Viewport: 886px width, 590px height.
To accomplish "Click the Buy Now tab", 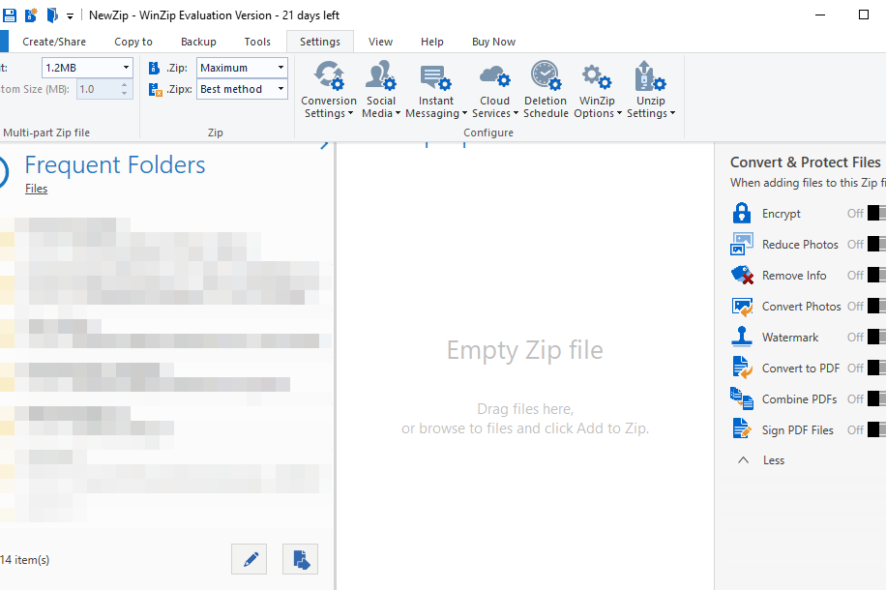I will (493, 42).
